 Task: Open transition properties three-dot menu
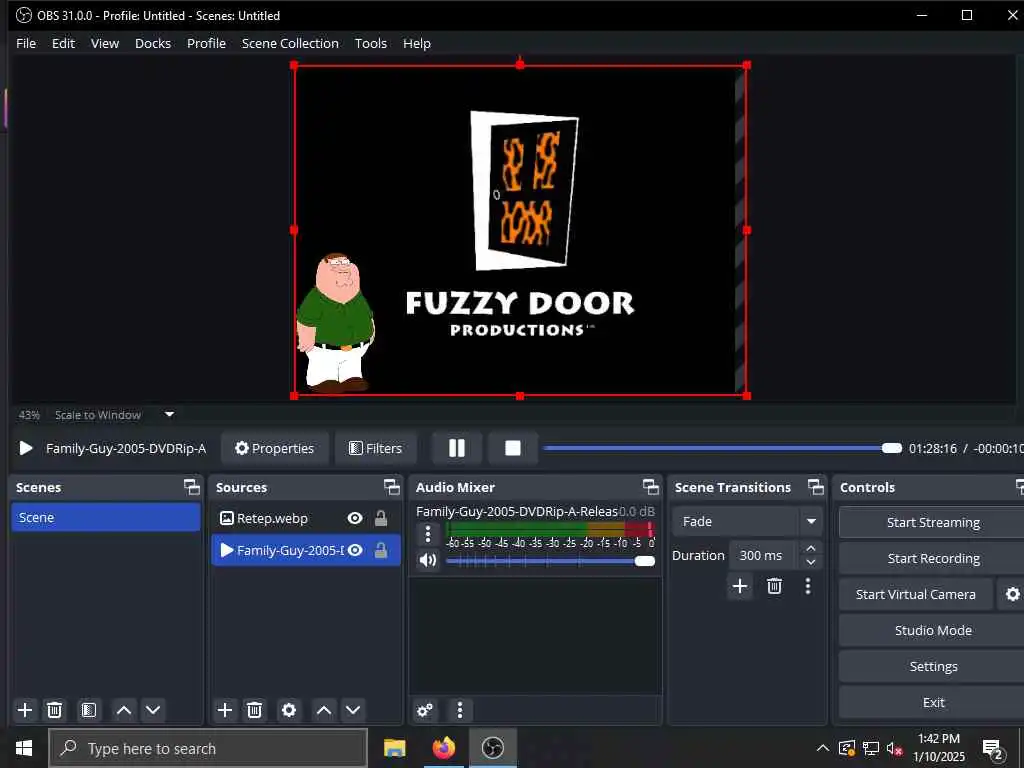pos(808,586)
